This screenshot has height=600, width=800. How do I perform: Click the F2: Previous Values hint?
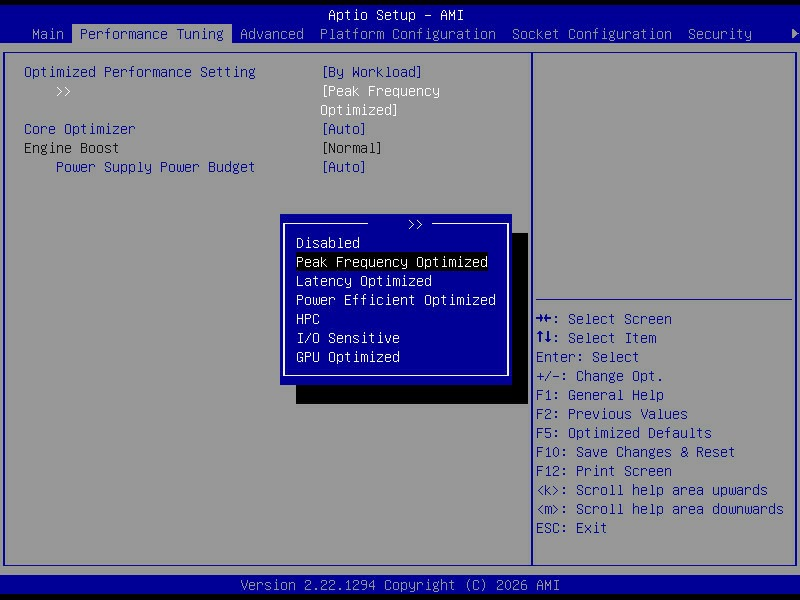point(612,414)
